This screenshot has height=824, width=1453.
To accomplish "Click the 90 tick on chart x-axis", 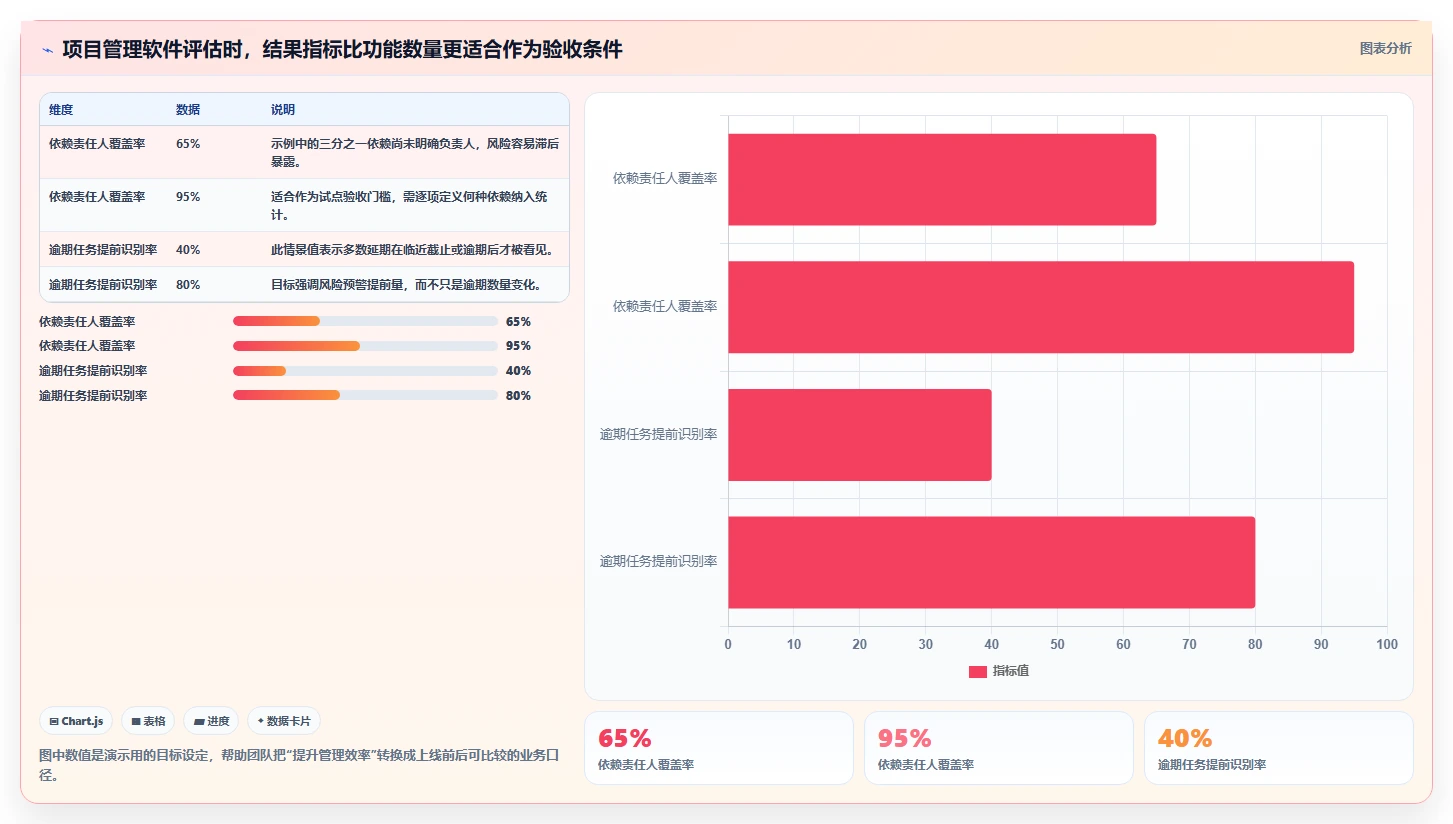I will (1322, 644).
